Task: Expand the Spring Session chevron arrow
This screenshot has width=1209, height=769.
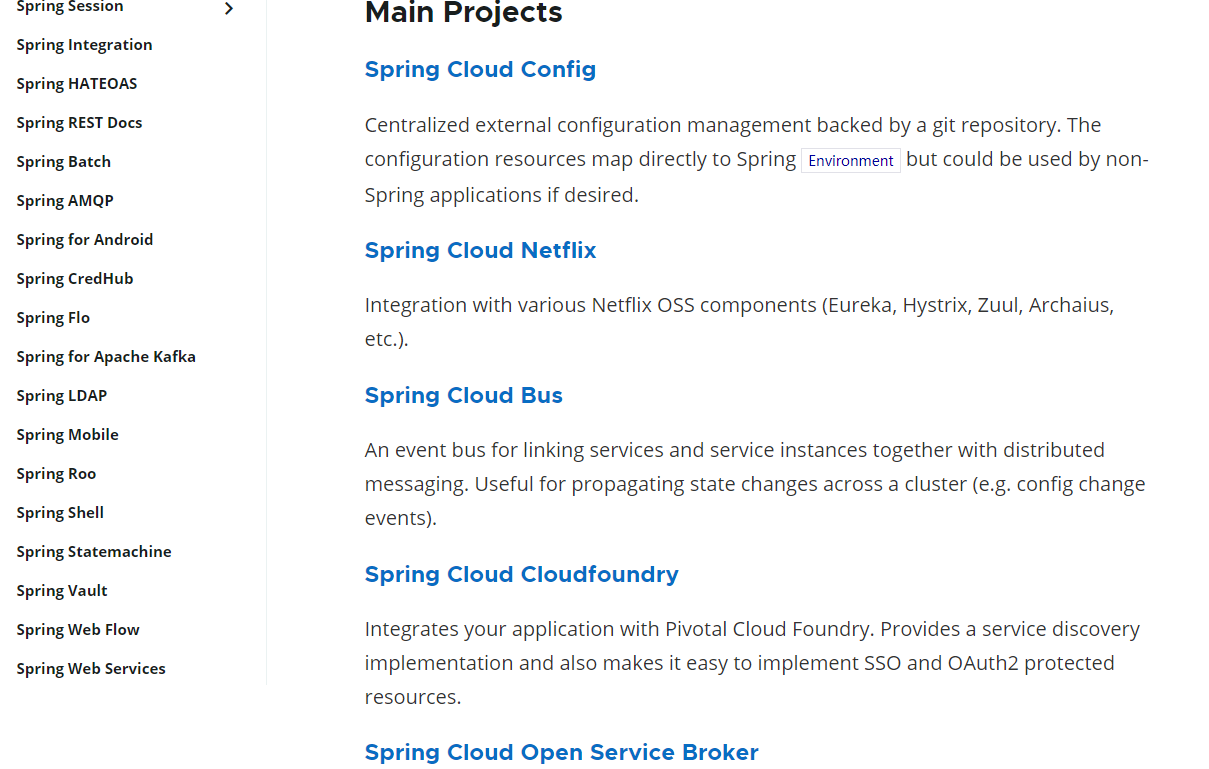Action: click(x=229, y=9)
